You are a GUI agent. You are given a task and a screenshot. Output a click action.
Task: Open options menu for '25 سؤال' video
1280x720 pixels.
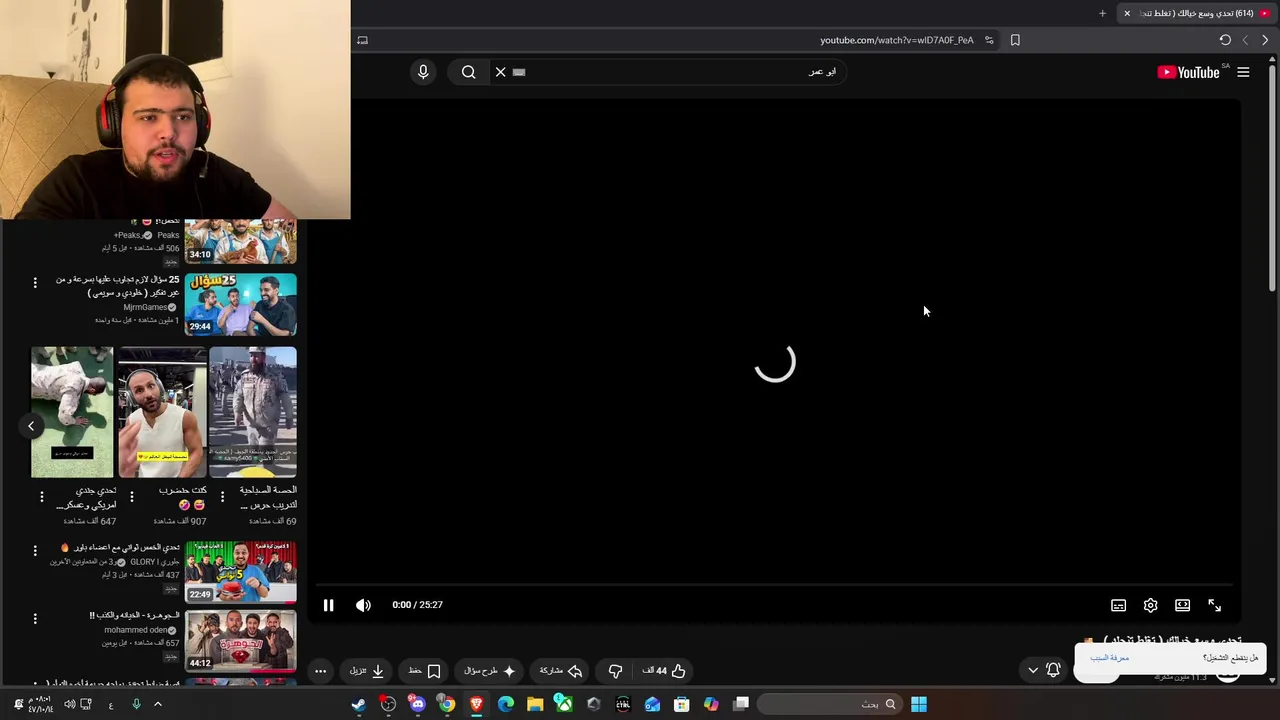35,283
